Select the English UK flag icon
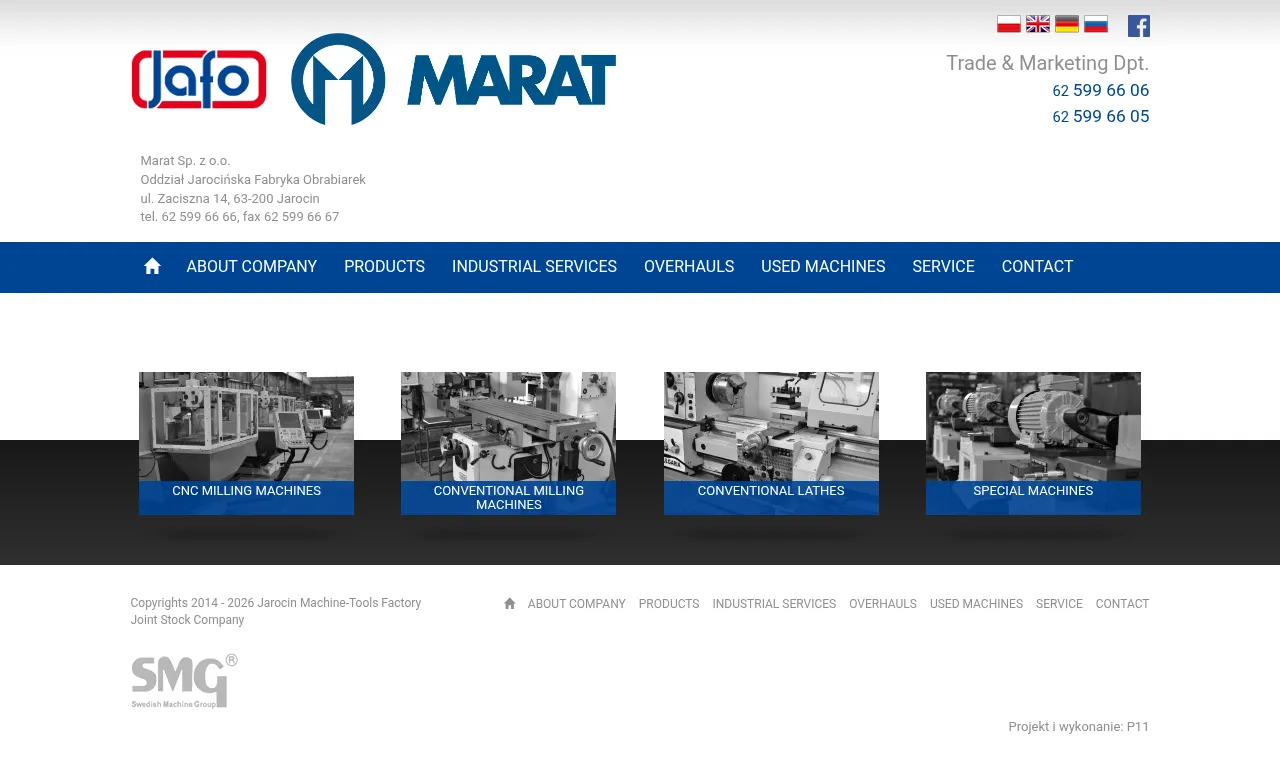Viewport: 1280px width, 776px height. 1038,24
